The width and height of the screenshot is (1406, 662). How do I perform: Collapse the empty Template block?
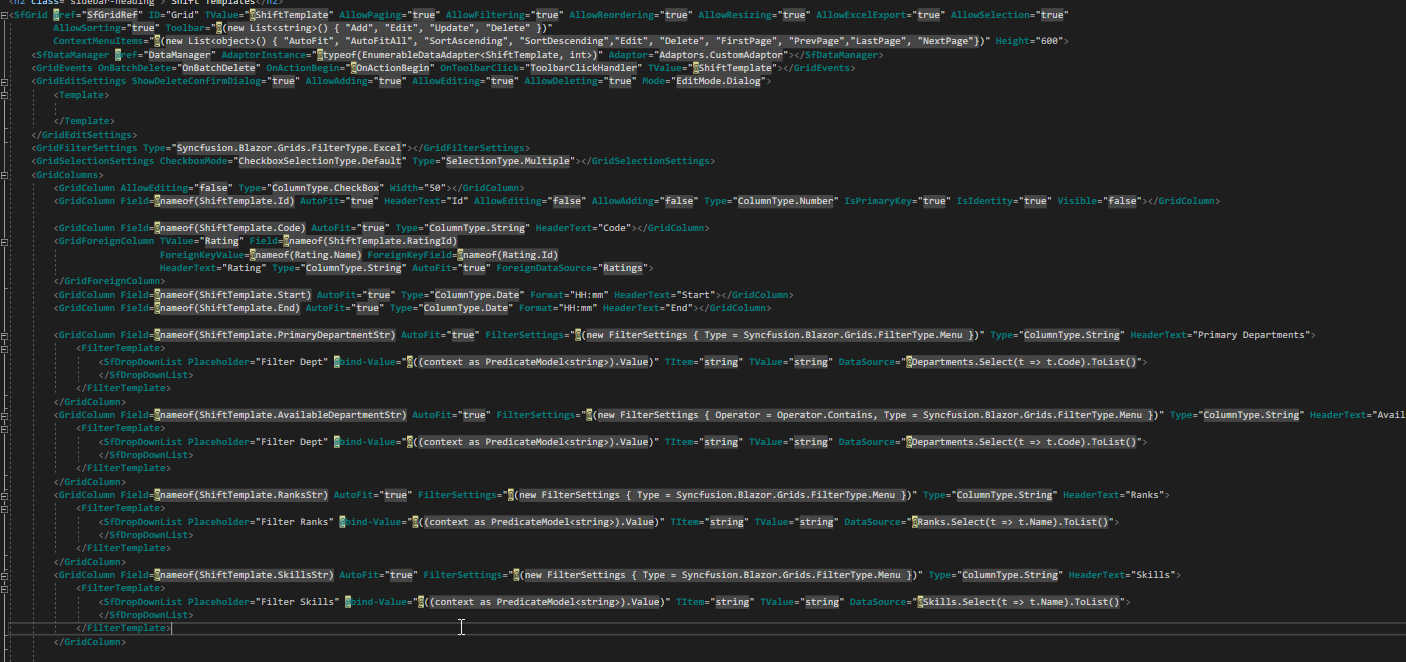(6, 94)
